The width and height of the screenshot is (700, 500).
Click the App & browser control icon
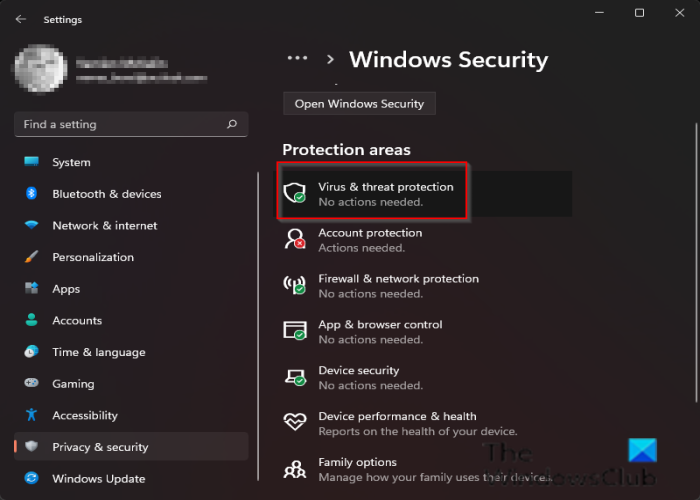pyautogui.click(x=294, y=331)
